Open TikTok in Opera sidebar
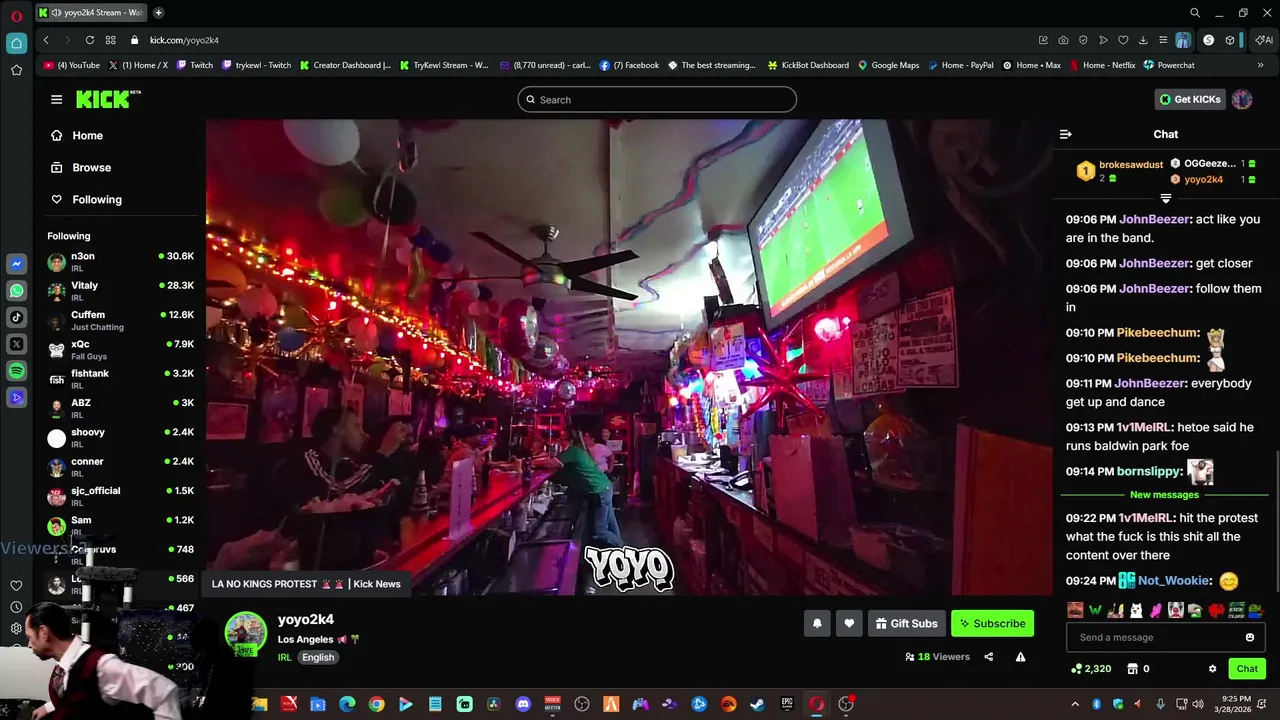The width and height of the screenshot is (1280, 720). (16, 317)
